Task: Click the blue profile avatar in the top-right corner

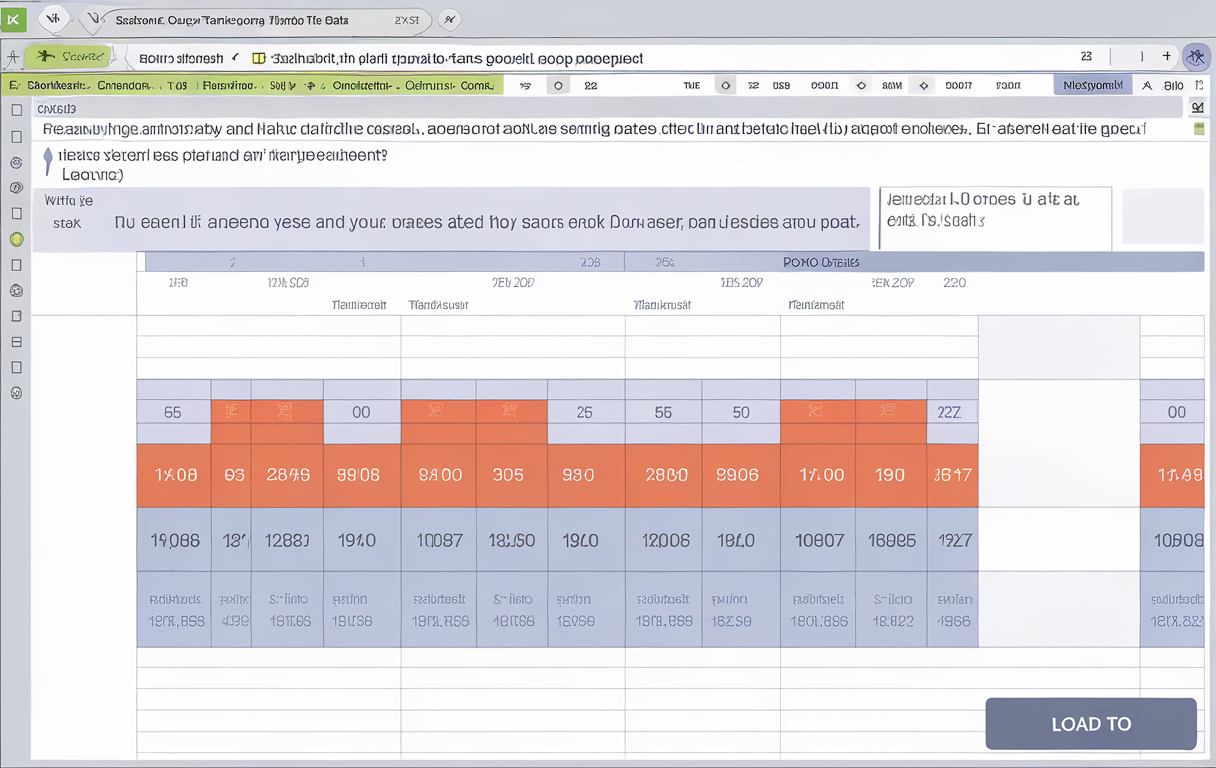Action: click(1196, 56)
